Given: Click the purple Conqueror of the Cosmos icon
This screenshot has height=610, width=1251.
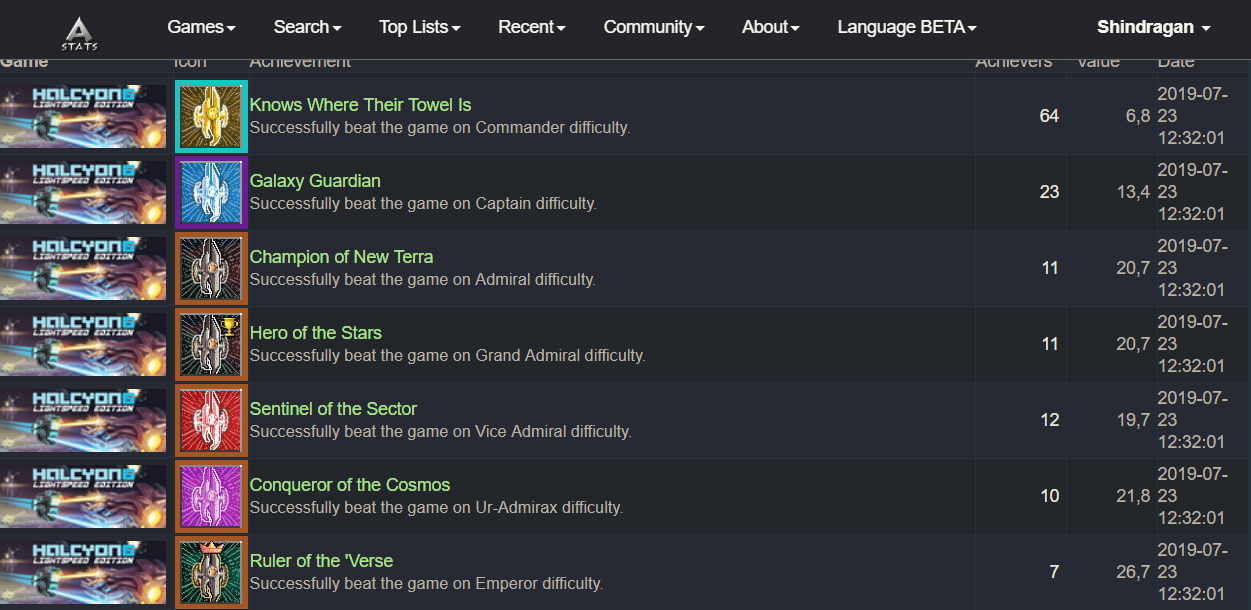Looking at the screenshot, I should click(211, 497).
